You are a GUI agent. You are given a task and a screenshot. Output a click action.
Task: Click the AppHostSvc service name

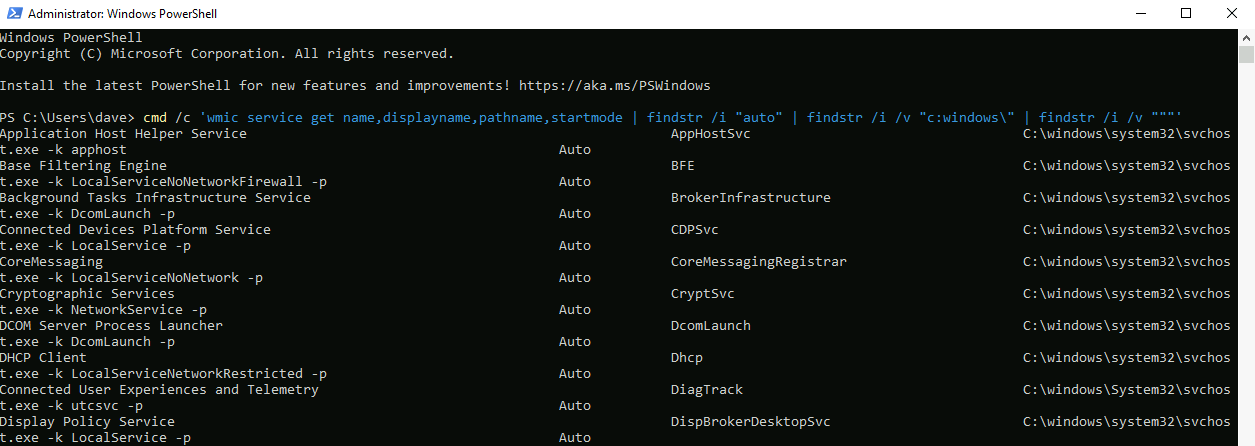[x=711, y=134]
